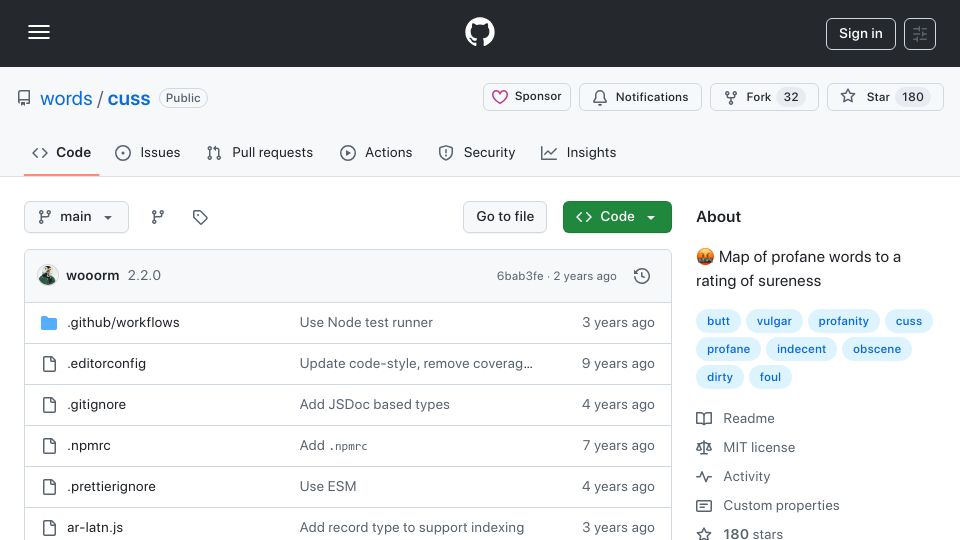The height and width of the screenshot is (540, 960).
Task: Open the 2.2.0 commit message
Action: [144, 276]
